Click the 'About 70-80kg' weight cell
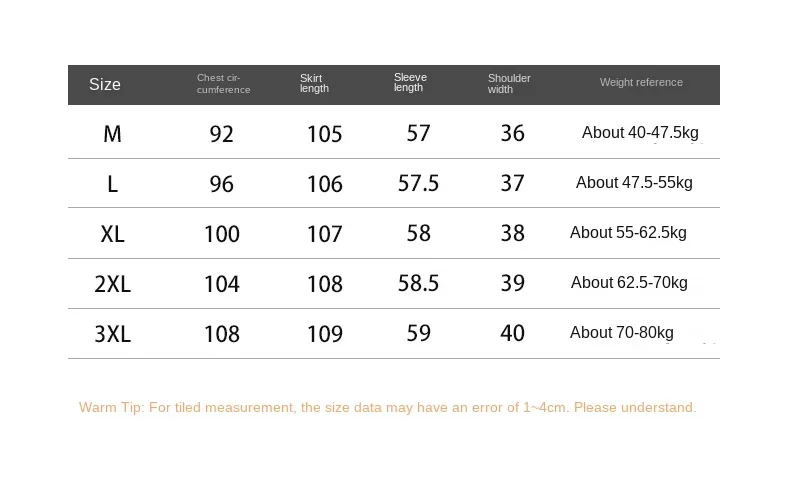Viewport: 790px width, 479px height. tap(622, 333)
